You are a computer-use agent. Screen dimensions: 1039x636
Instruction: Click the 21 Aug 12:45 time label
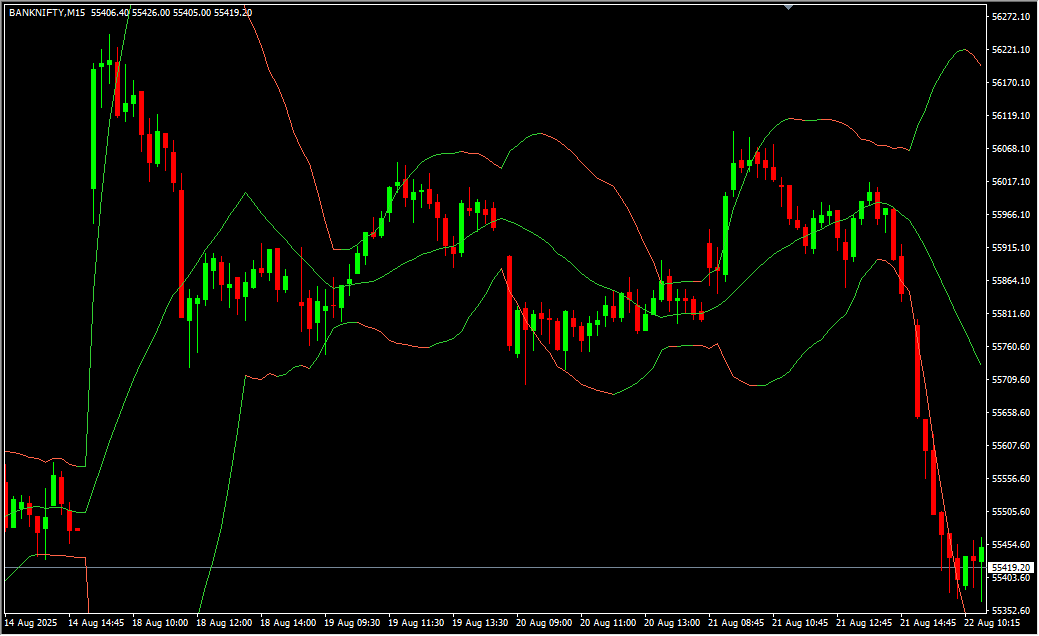pos(866,623)
